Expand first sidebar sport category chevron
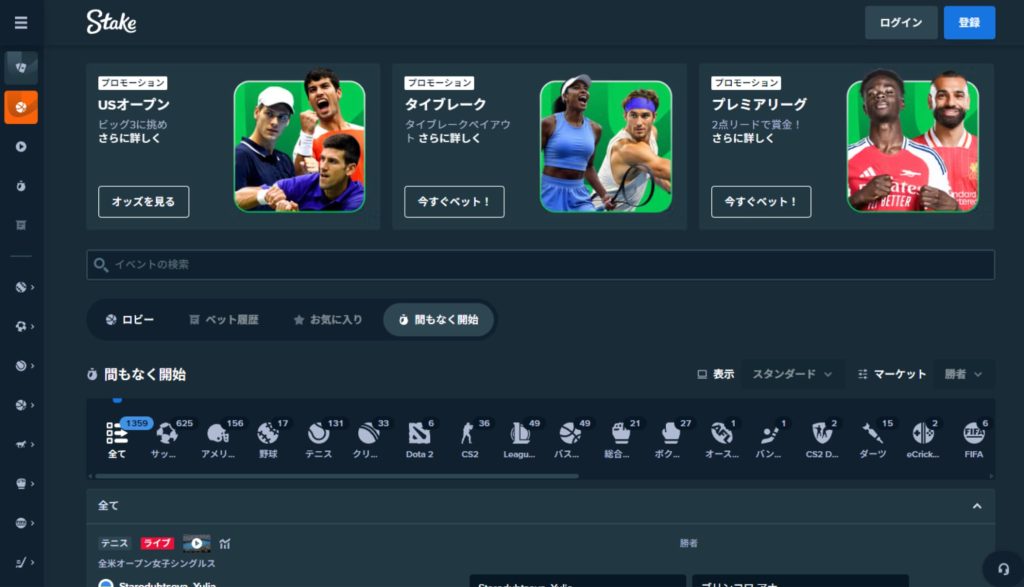The image size is (1024, 587). (32, 287)
